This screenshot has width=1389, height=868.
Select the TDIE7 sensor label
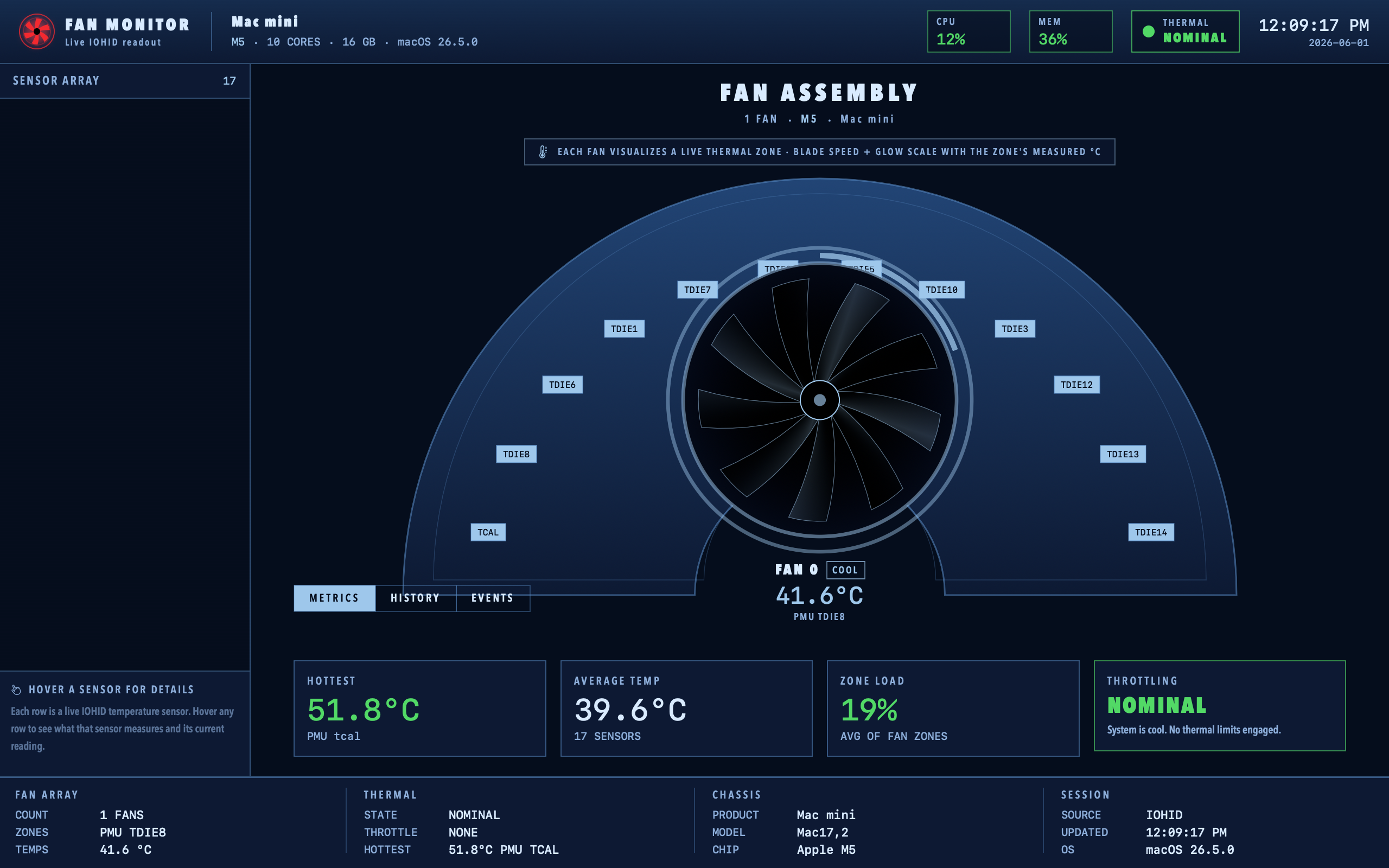click(697, 290)
